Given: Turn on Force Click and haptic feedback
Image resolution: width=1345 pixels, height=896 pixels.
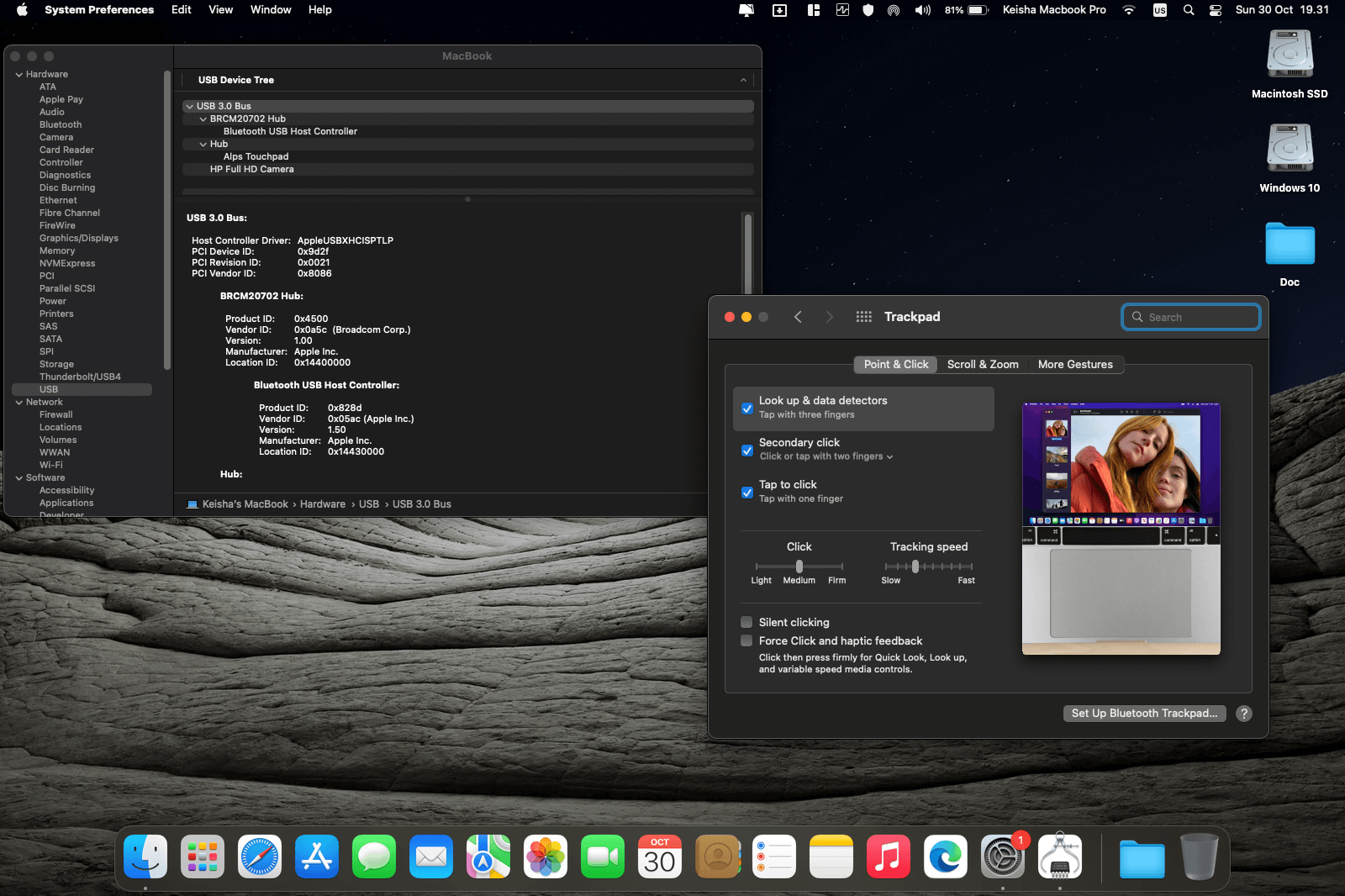Looking at the screenshot, I should (x=746, y=641).
